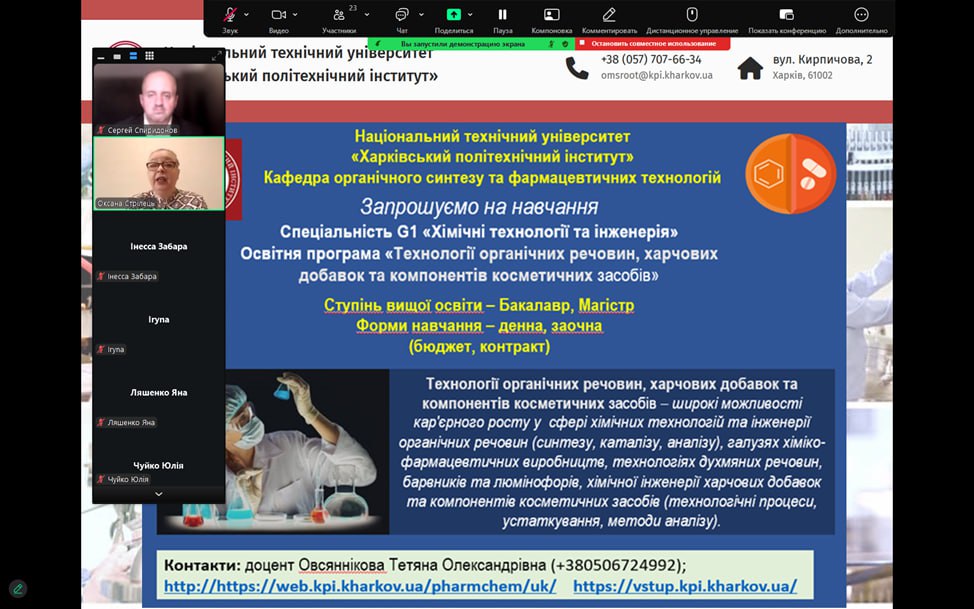This screenshot has width=974, height=609.
Task: Show more participants with the down chevron
Action: [x=158, y=494]
